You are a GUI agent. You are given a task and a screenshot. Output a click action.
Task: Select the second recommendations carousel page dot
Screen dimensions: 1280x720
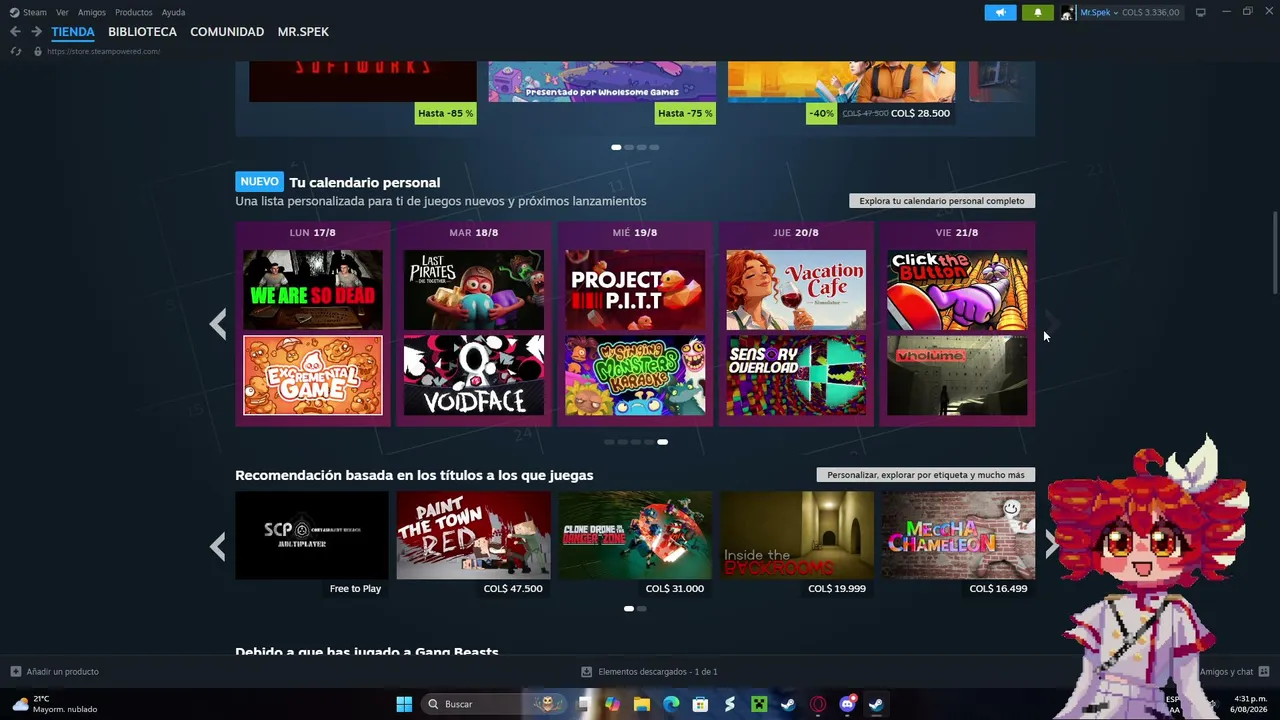[641, 608]
